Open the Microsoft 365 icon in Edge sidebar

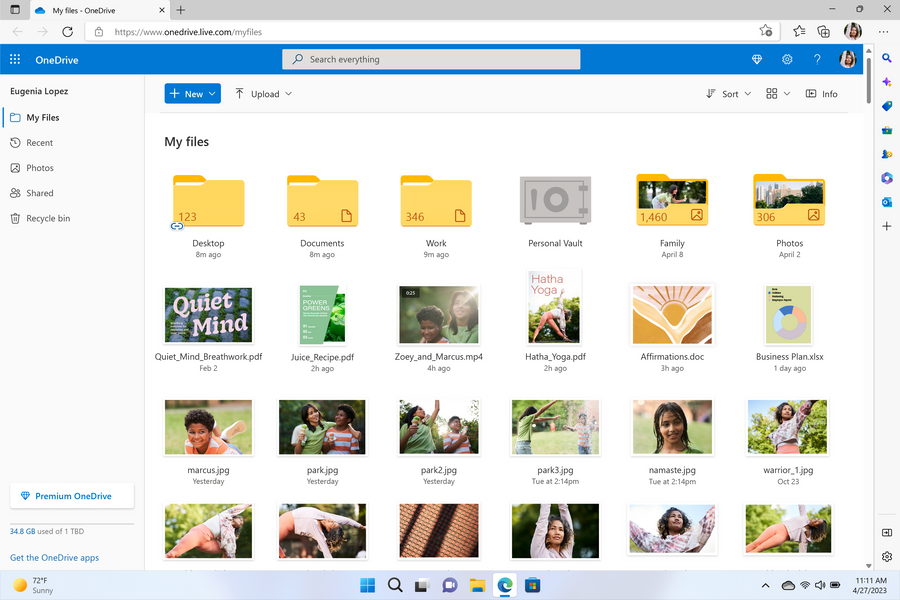tap(886, 178)
